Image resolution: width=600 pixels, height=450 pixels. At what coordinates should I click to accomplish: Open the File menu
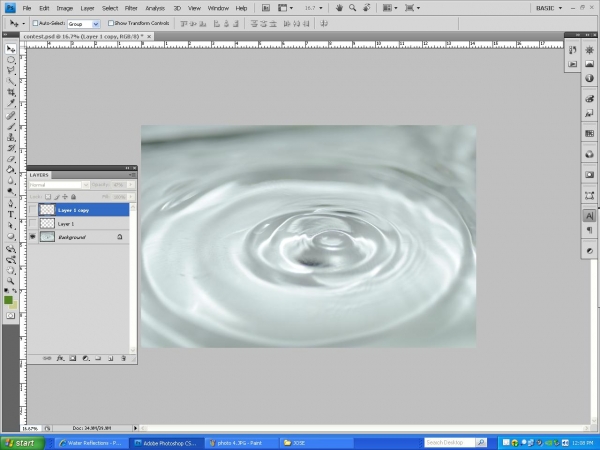(x=26, y=8)
